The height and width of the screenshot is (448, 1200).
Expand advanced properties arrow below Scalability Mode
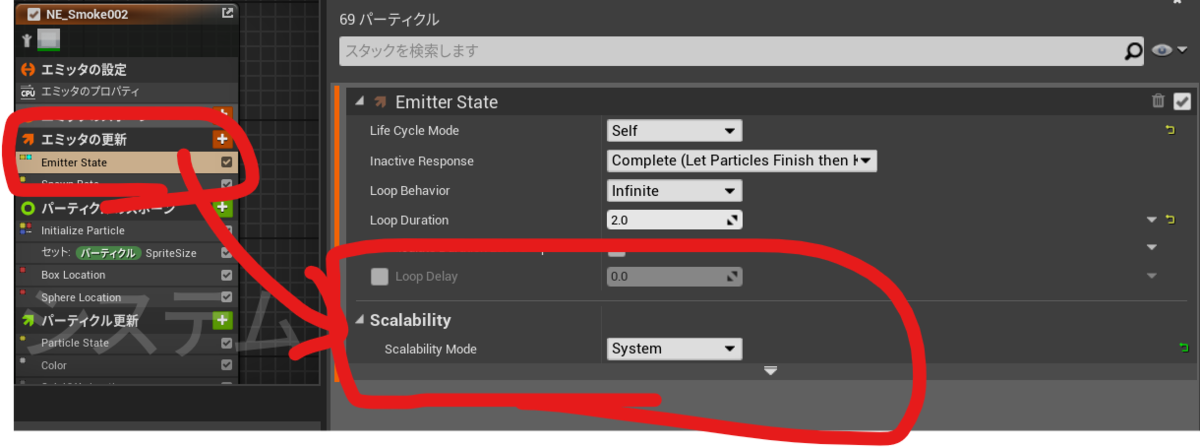770,371
